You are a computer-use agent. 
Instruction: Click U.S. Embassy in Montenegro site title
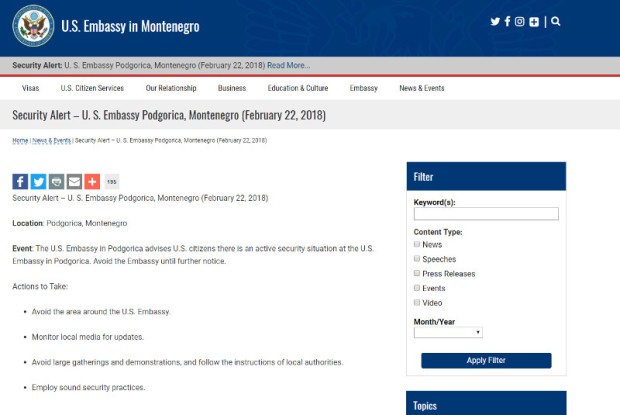[x=130, y=26]
